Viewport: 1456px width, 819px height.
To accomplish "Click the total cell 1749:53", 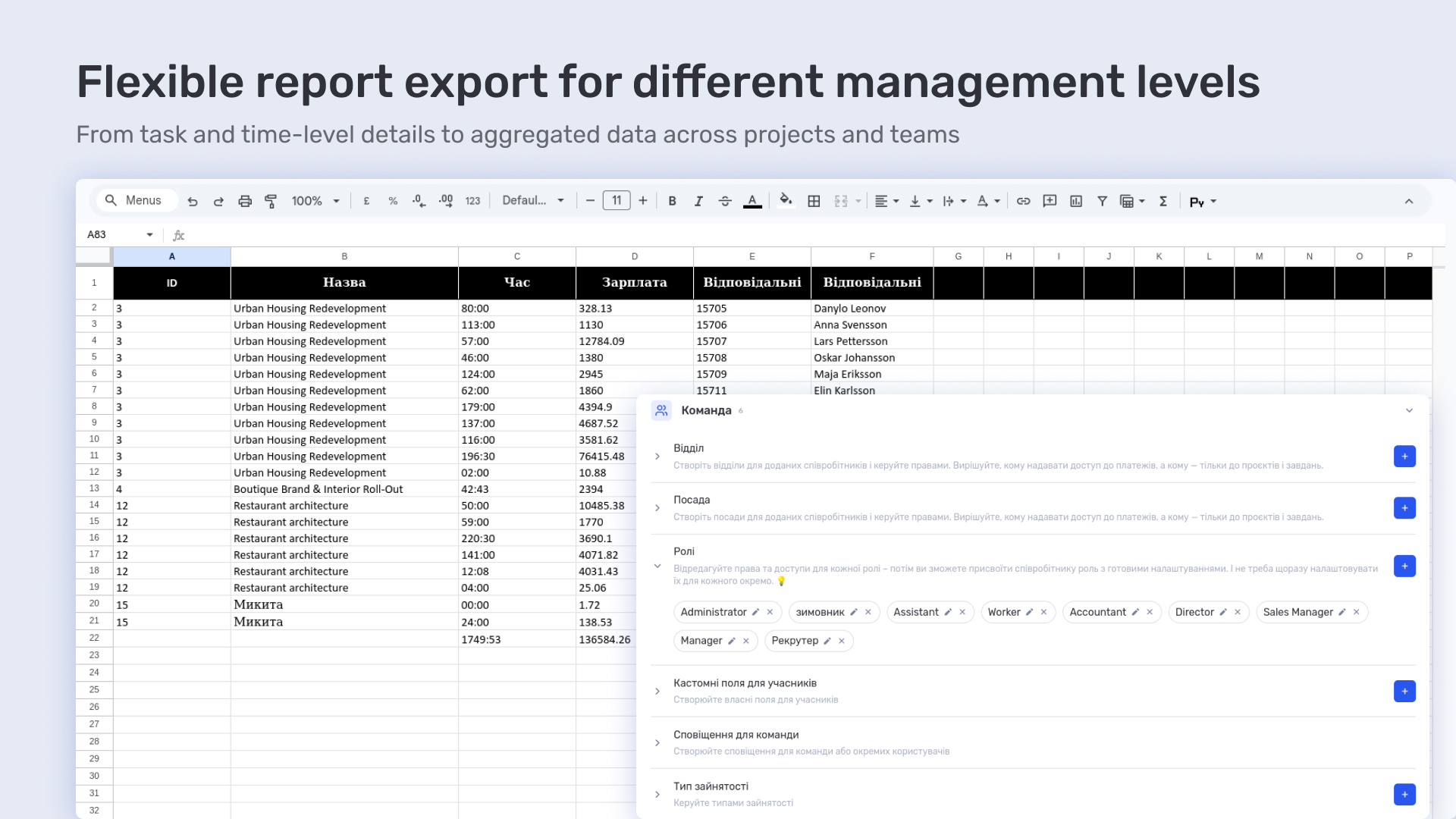I will tap(517, 639).
